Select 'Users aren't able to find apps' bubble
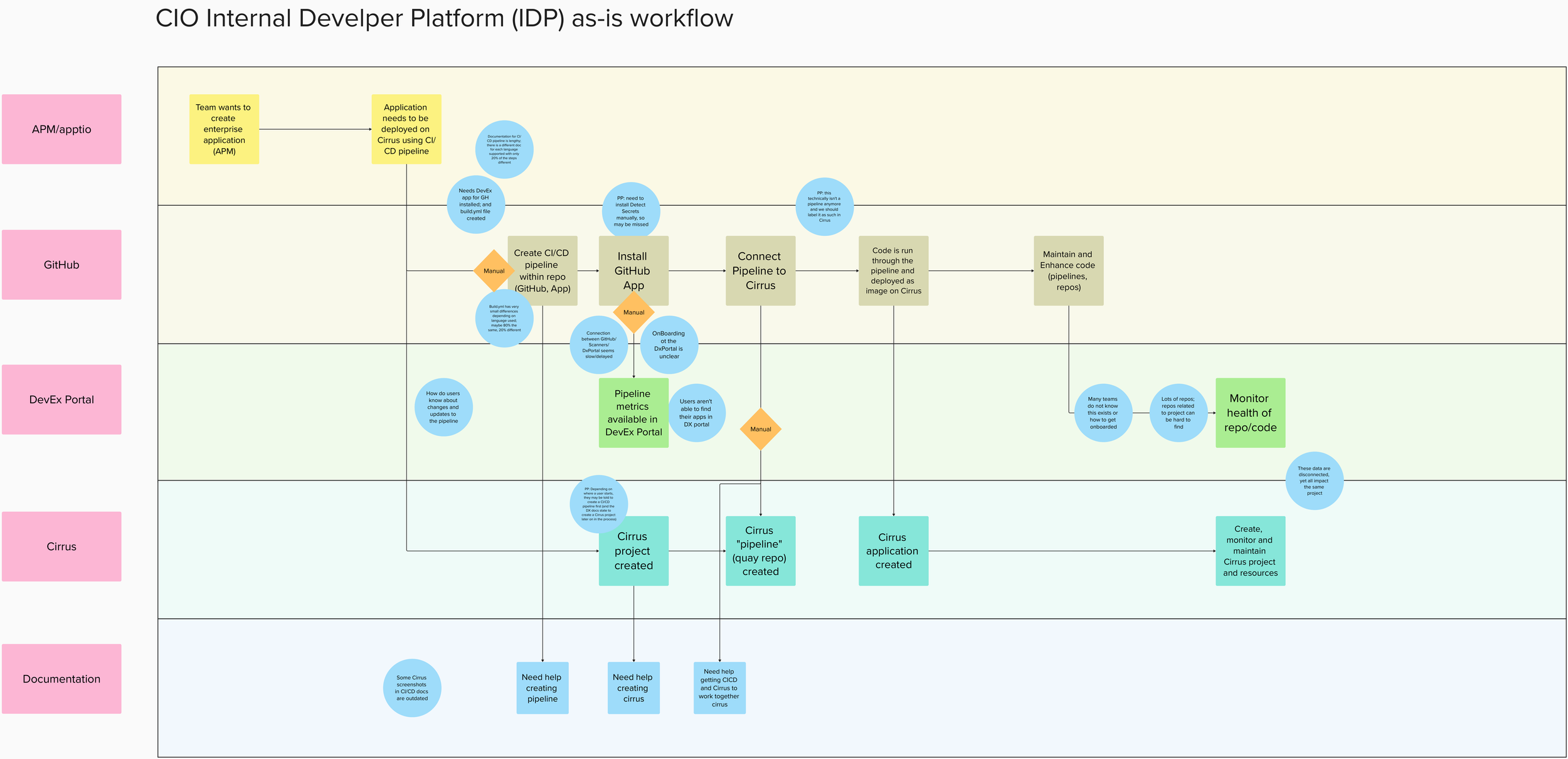Screen dimensions: 1568x759 (x=696, y=413)
